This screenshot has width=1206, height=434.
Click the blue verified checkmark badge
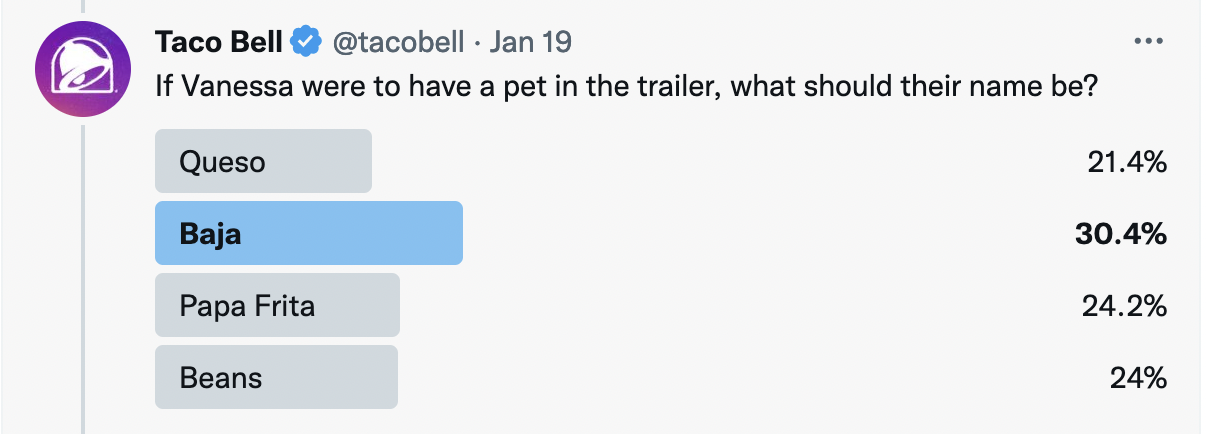tap(304, 42)
